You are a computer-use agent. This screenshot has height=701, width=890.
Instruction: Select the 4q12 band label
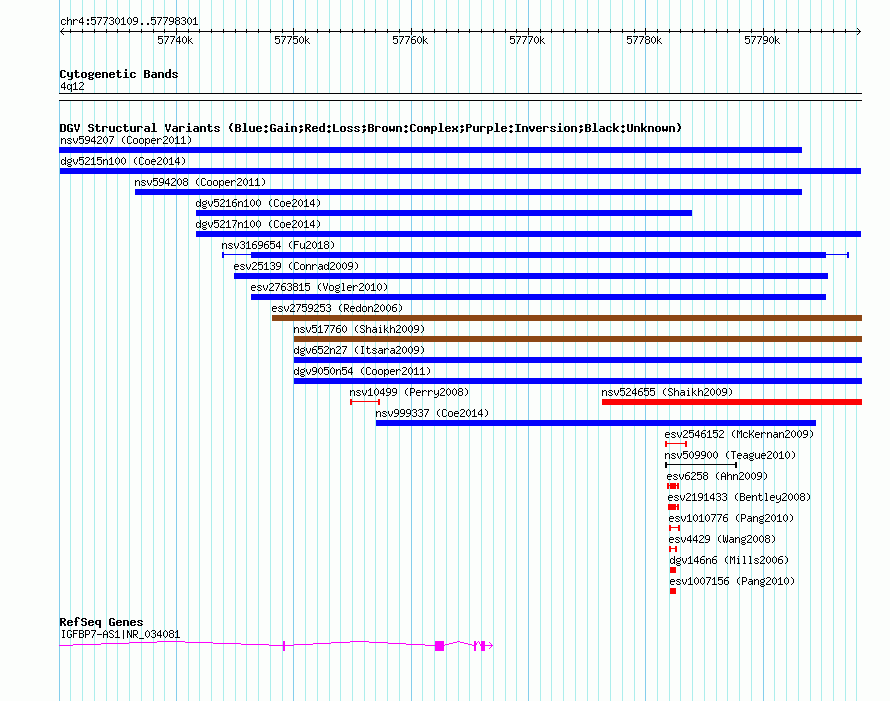72,86
